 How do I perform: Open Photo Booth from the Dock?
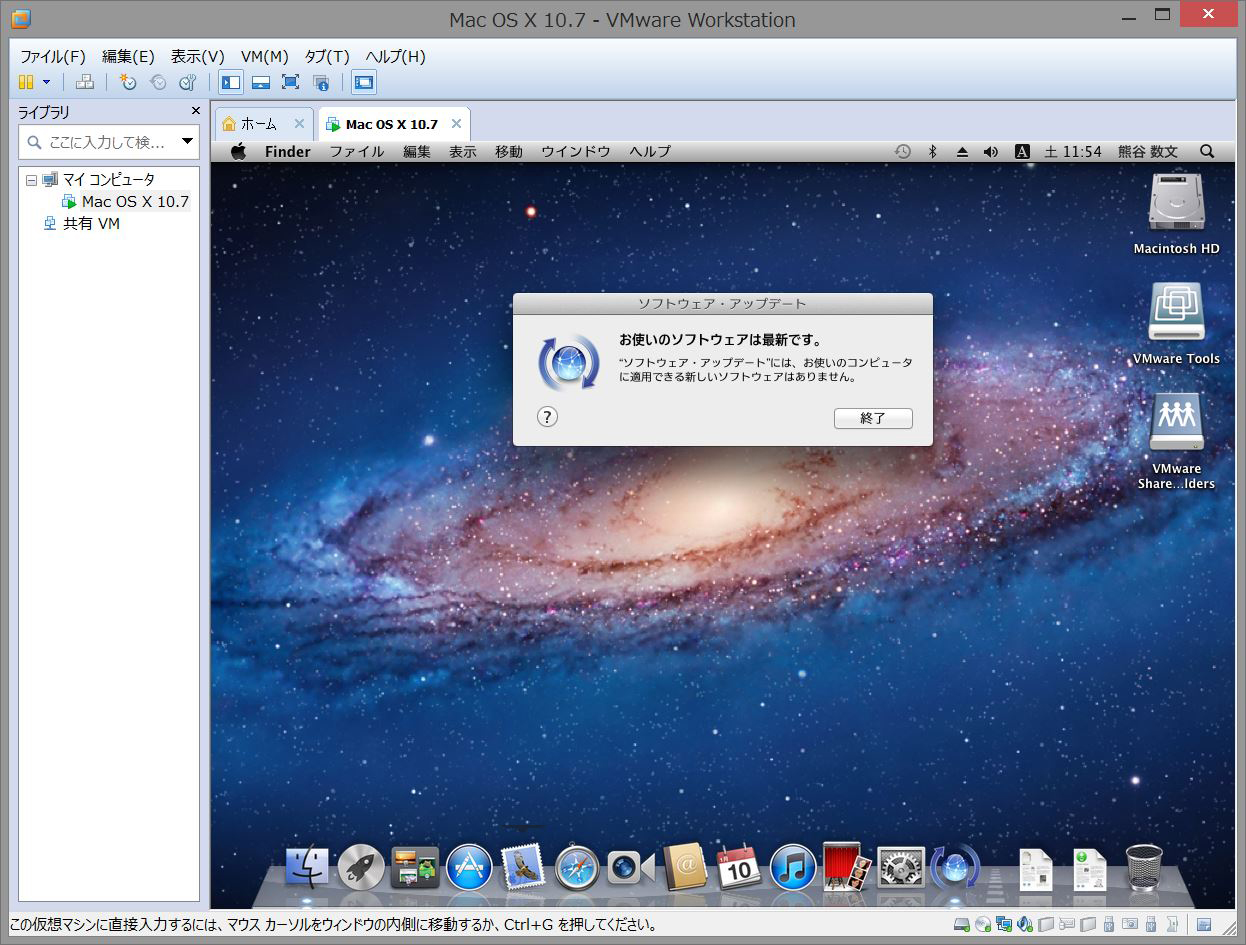coord(847,867)
